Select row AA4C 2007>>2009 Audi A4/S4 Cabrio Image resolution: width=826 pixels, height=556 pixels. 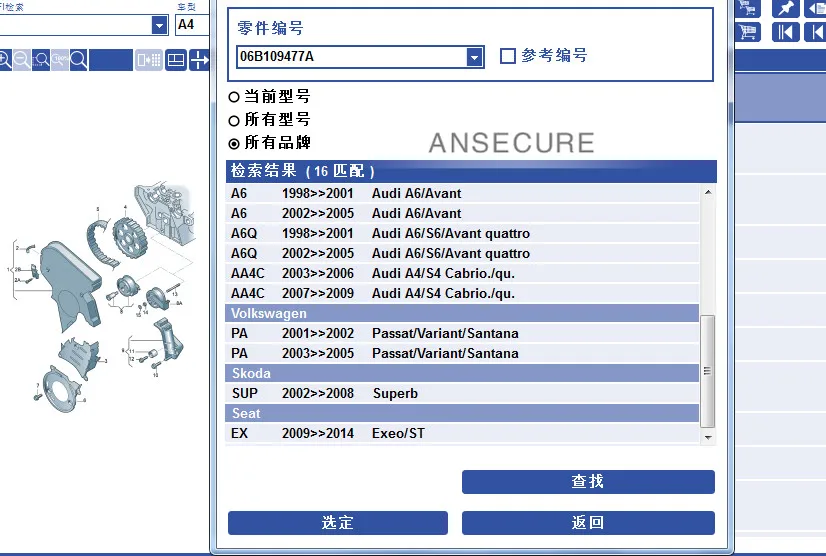coord(462,294)
